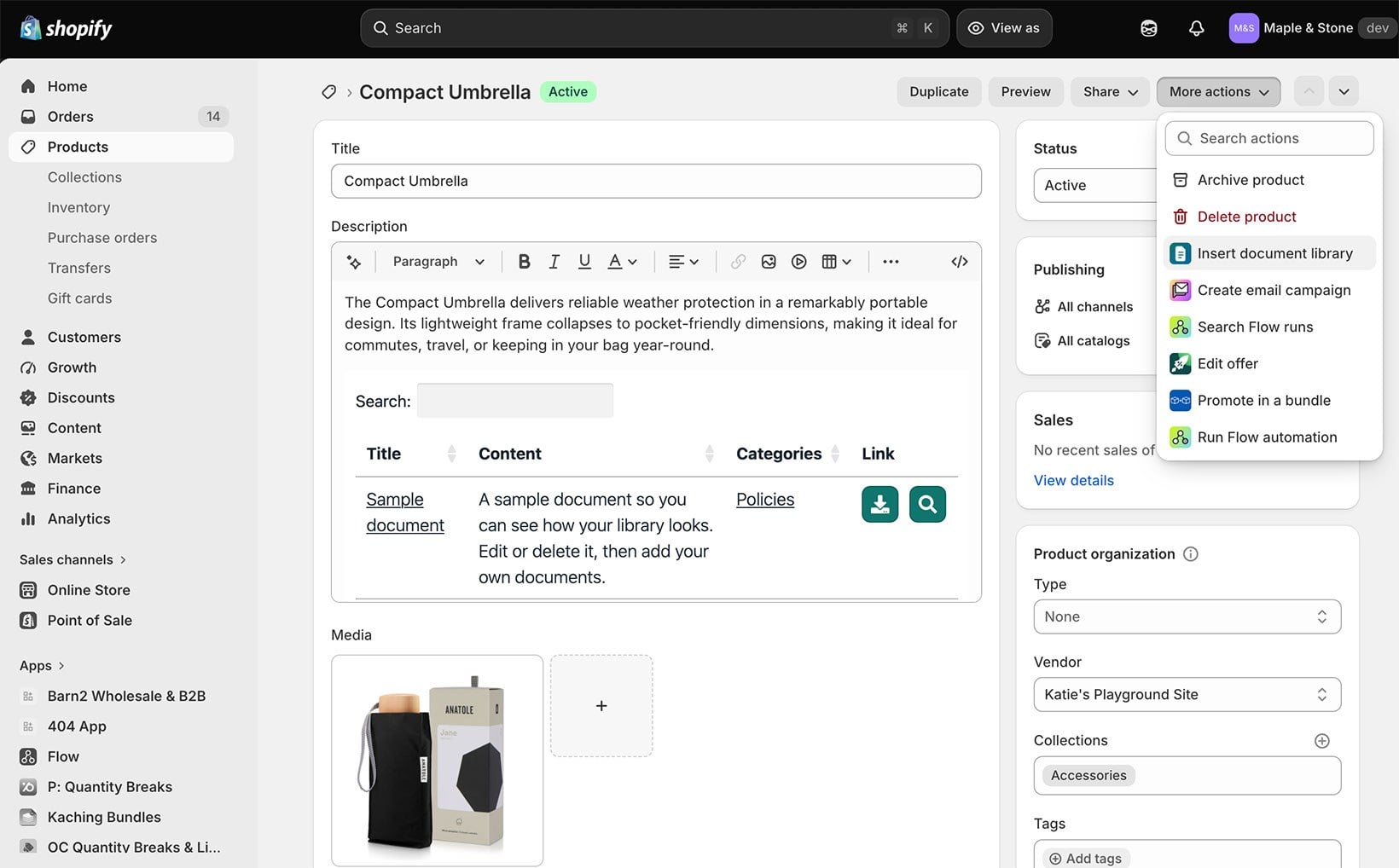This screenshot has width=1399, height=868.
Task: Toggle bold formatting
Action: click(x=524, y=262)
